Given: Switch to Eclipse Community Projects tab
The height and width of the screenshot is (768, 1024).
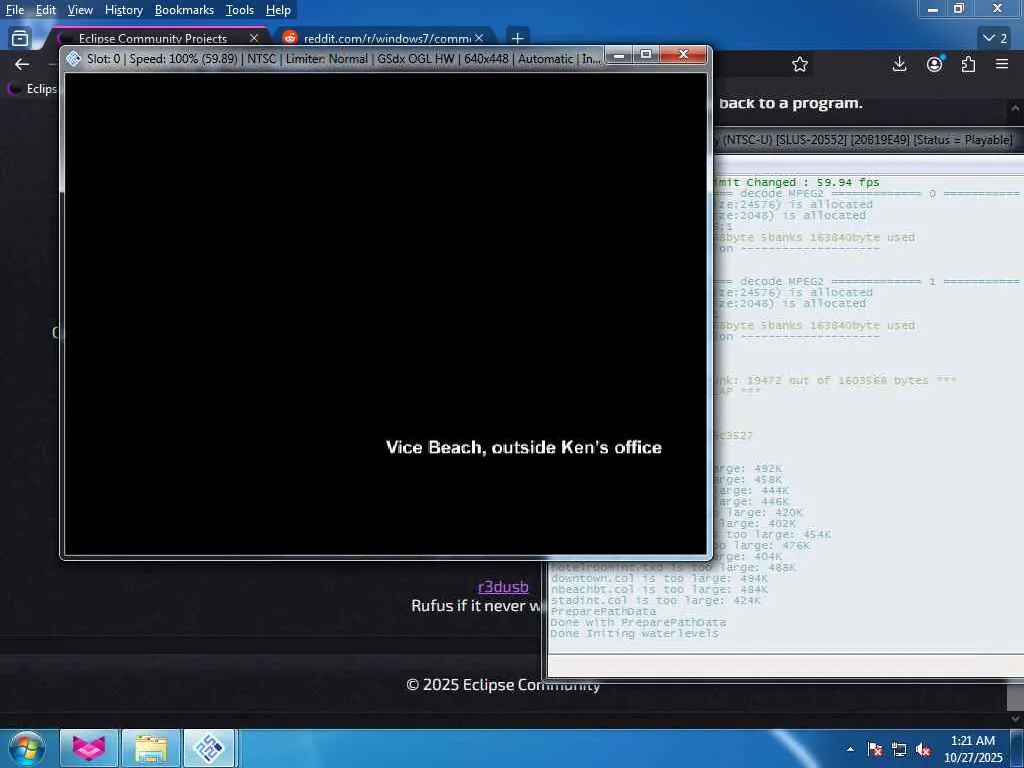Looking at the screenshot, I should pos(153,38).
